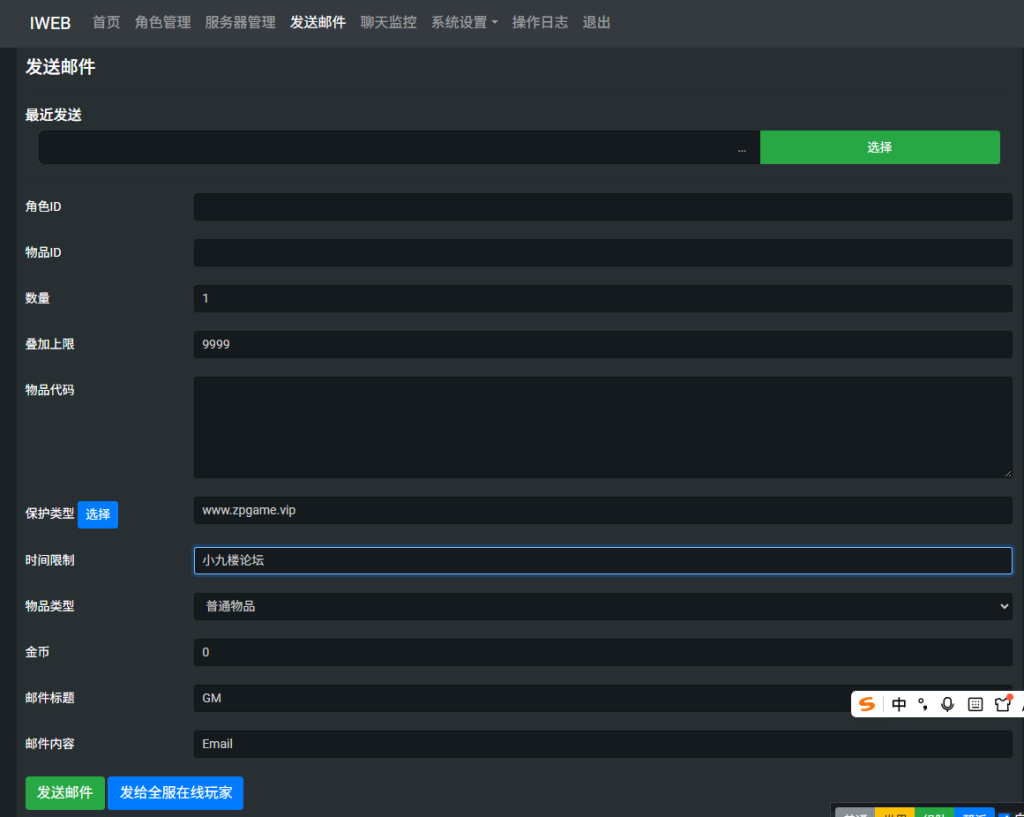Click the 物品代码 label
Image resolution: width=1024 pixels, height=817 pixels.
50,390
